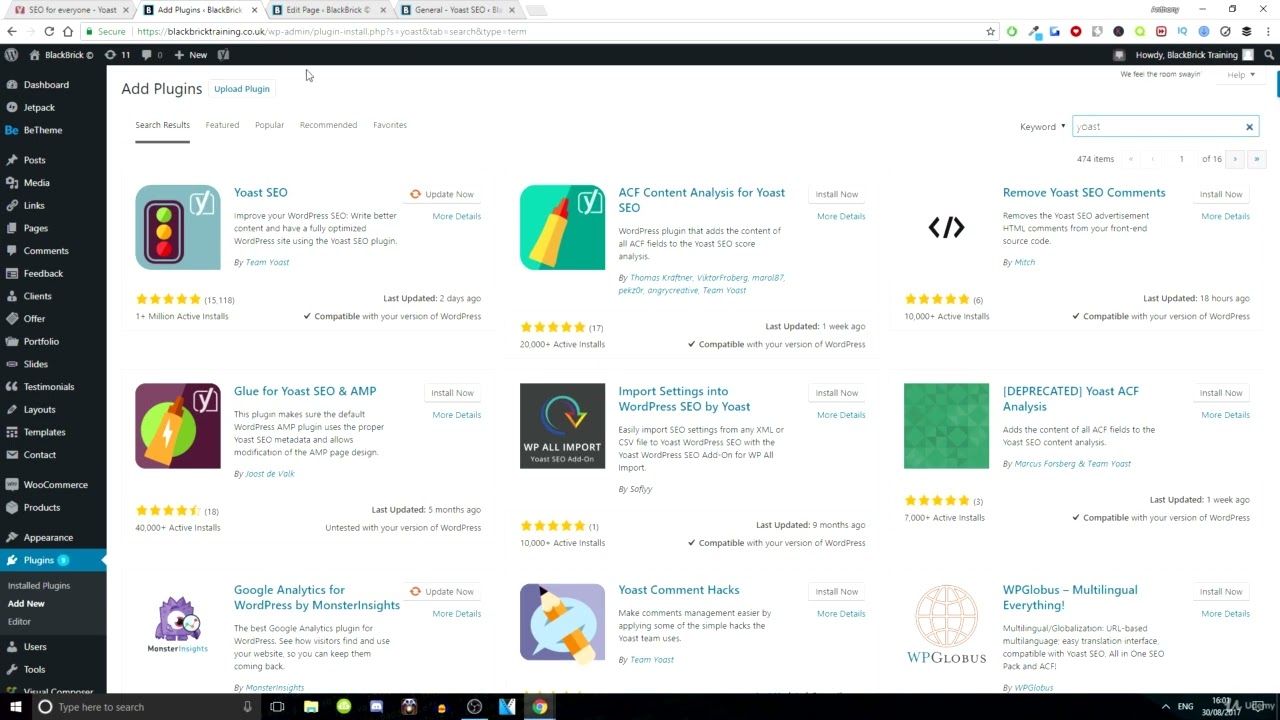Reload the browser page
This screenshot has height=720, width=1280.
(49, 32)
